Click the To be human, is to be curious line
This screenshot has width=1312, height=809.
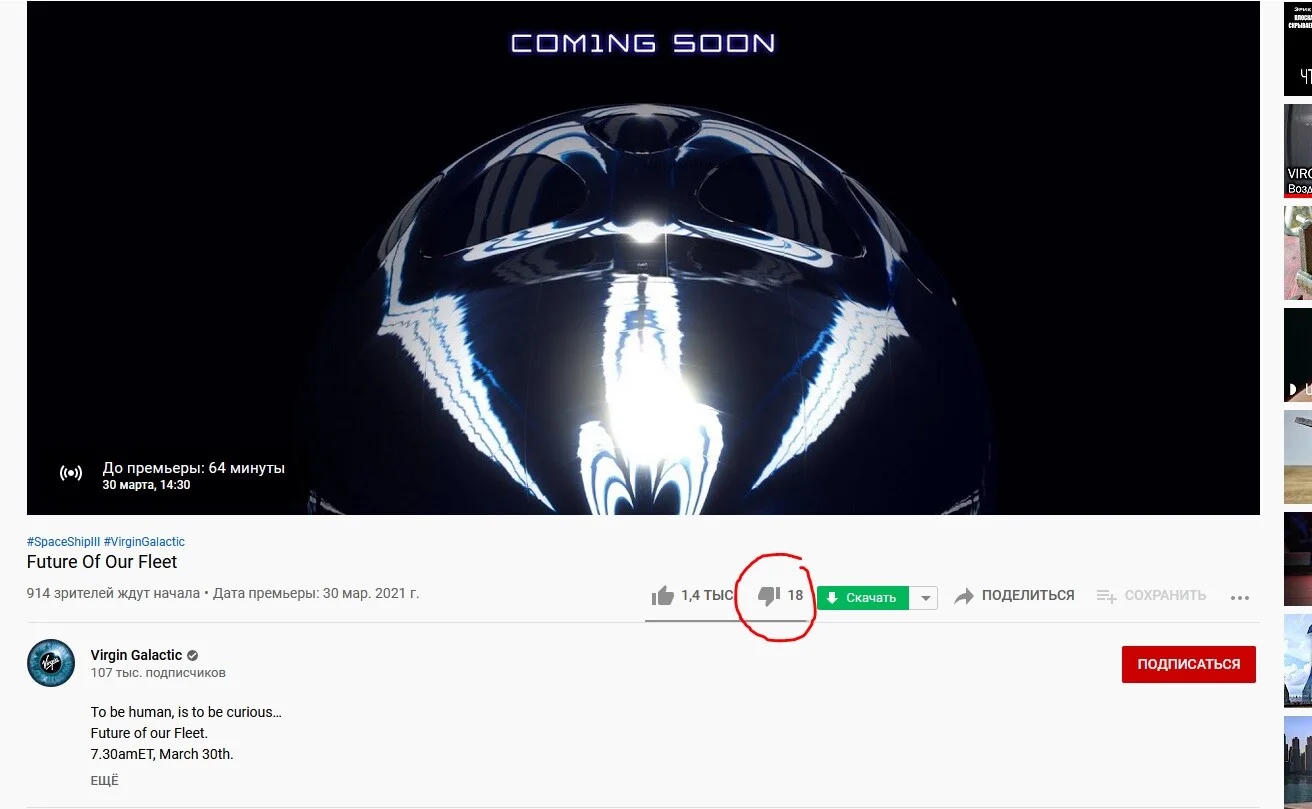click(x=186, y=712)
